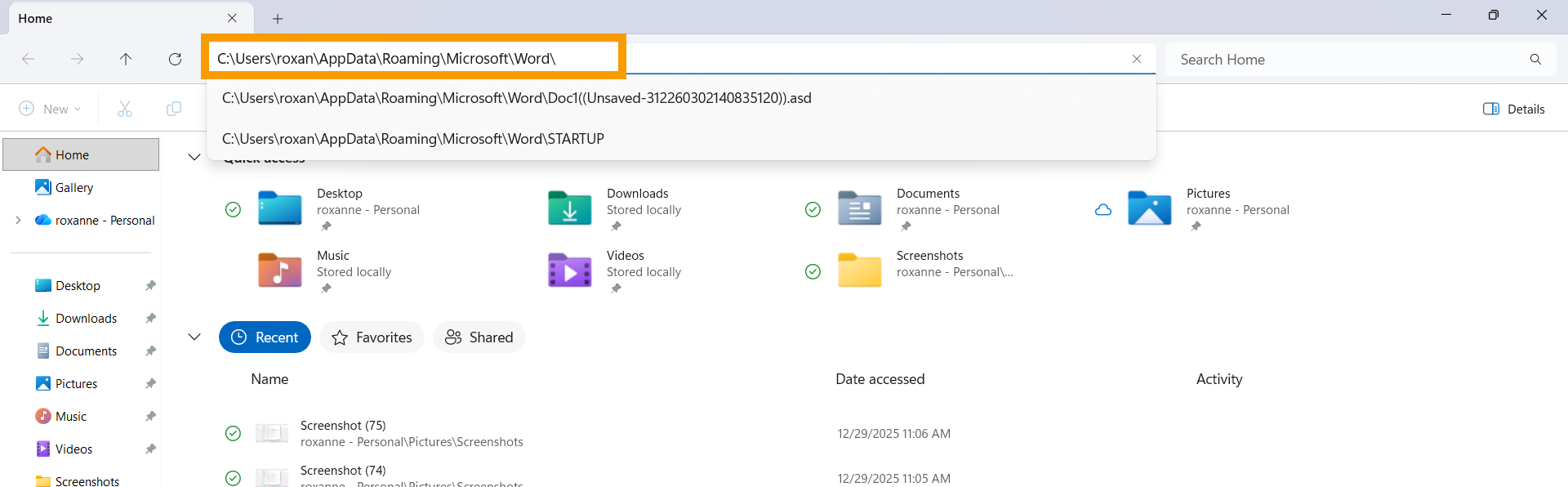
Task: Open Gallery in the sidebar
Action: click(x=73, y=188)
